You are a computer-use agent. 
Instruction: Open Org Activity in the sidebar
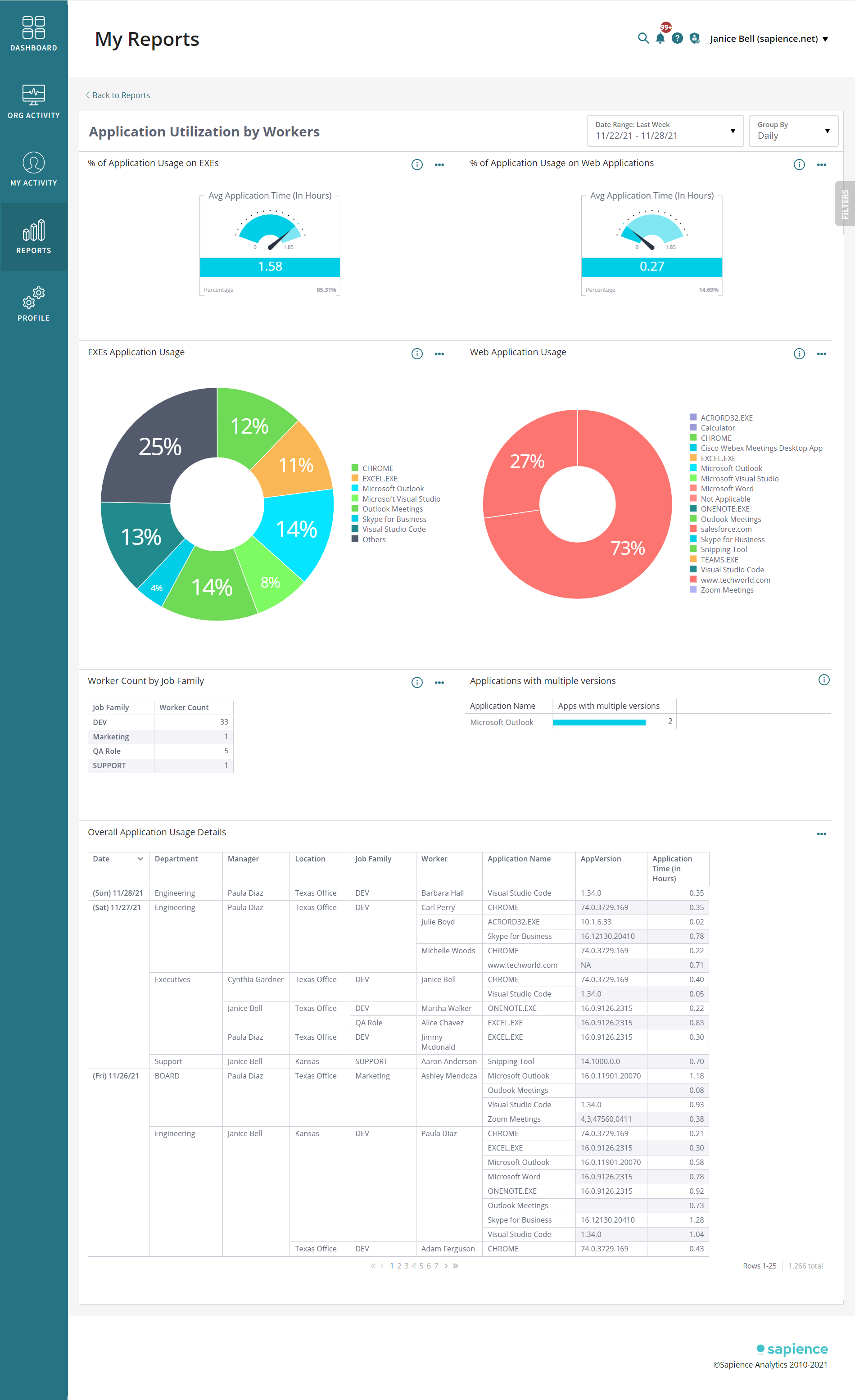(33, 102)
